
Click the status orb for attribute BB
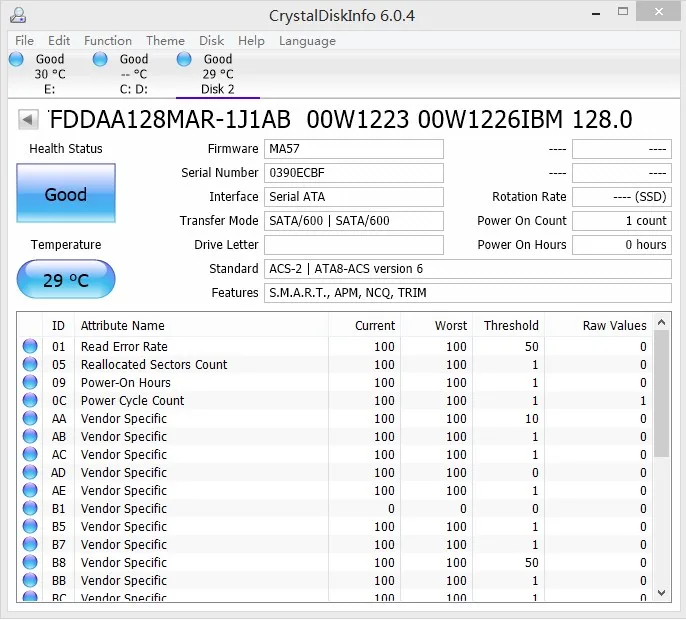[30, 580]
